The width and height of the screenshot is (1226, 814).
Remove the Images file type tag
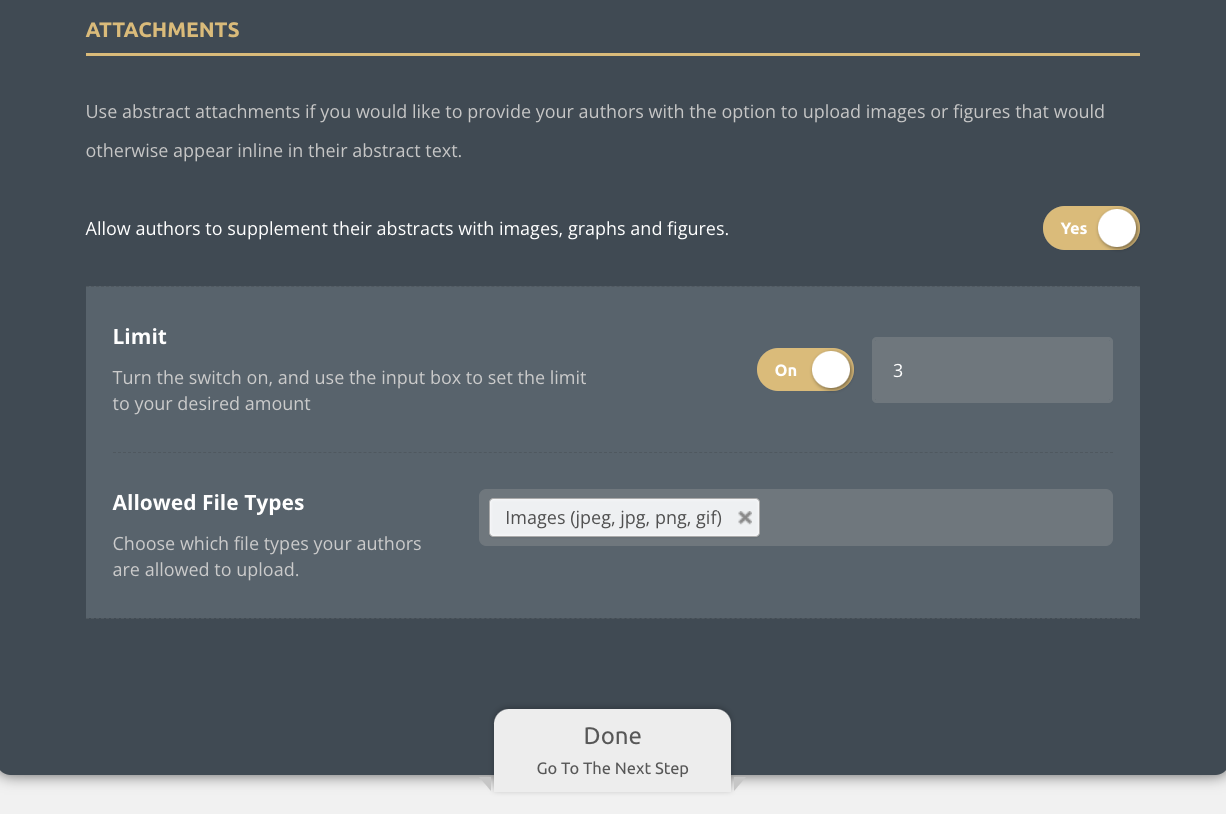pos(744,518)
